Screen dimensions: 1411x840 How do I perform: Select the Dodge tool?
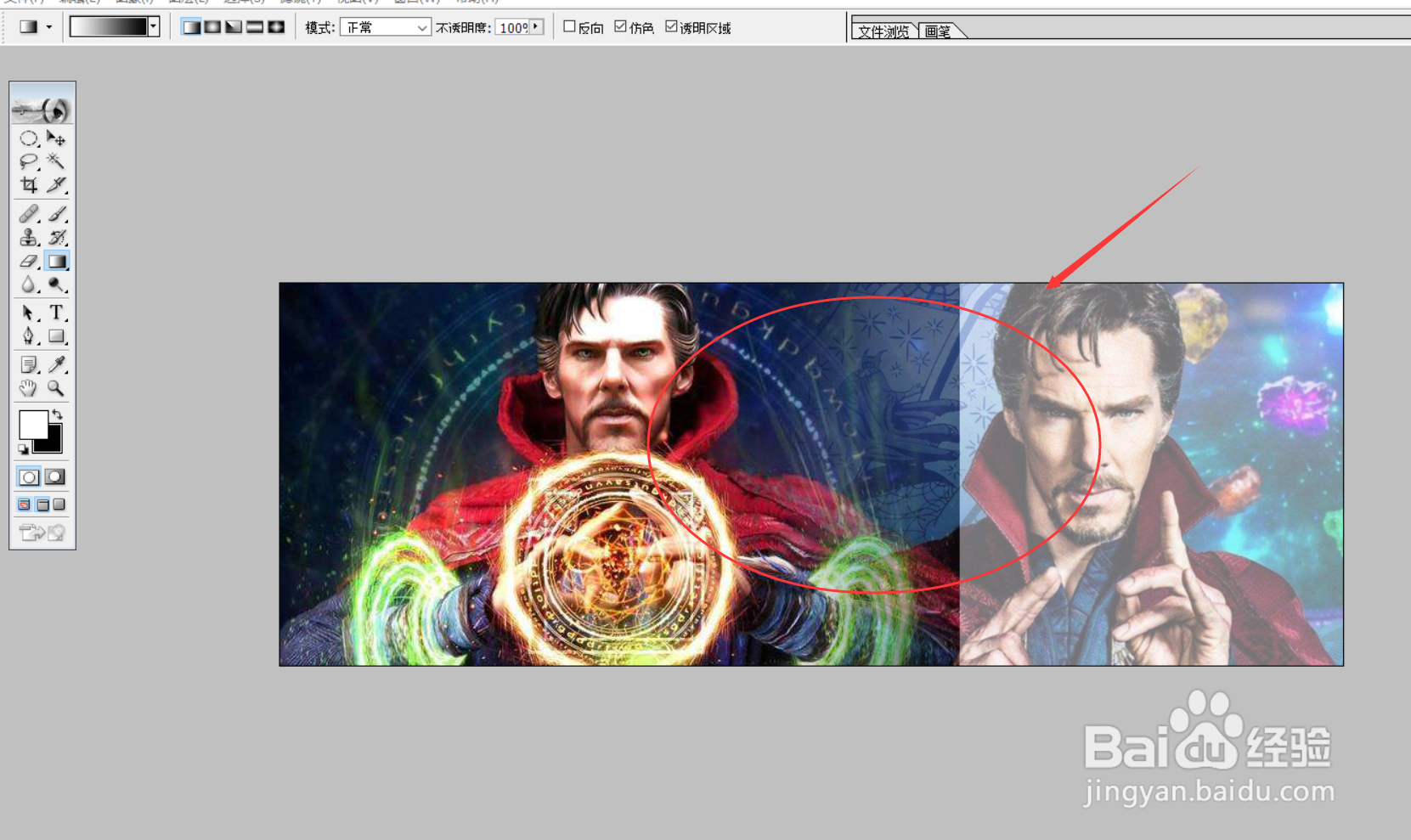click(x=56, y=285)
